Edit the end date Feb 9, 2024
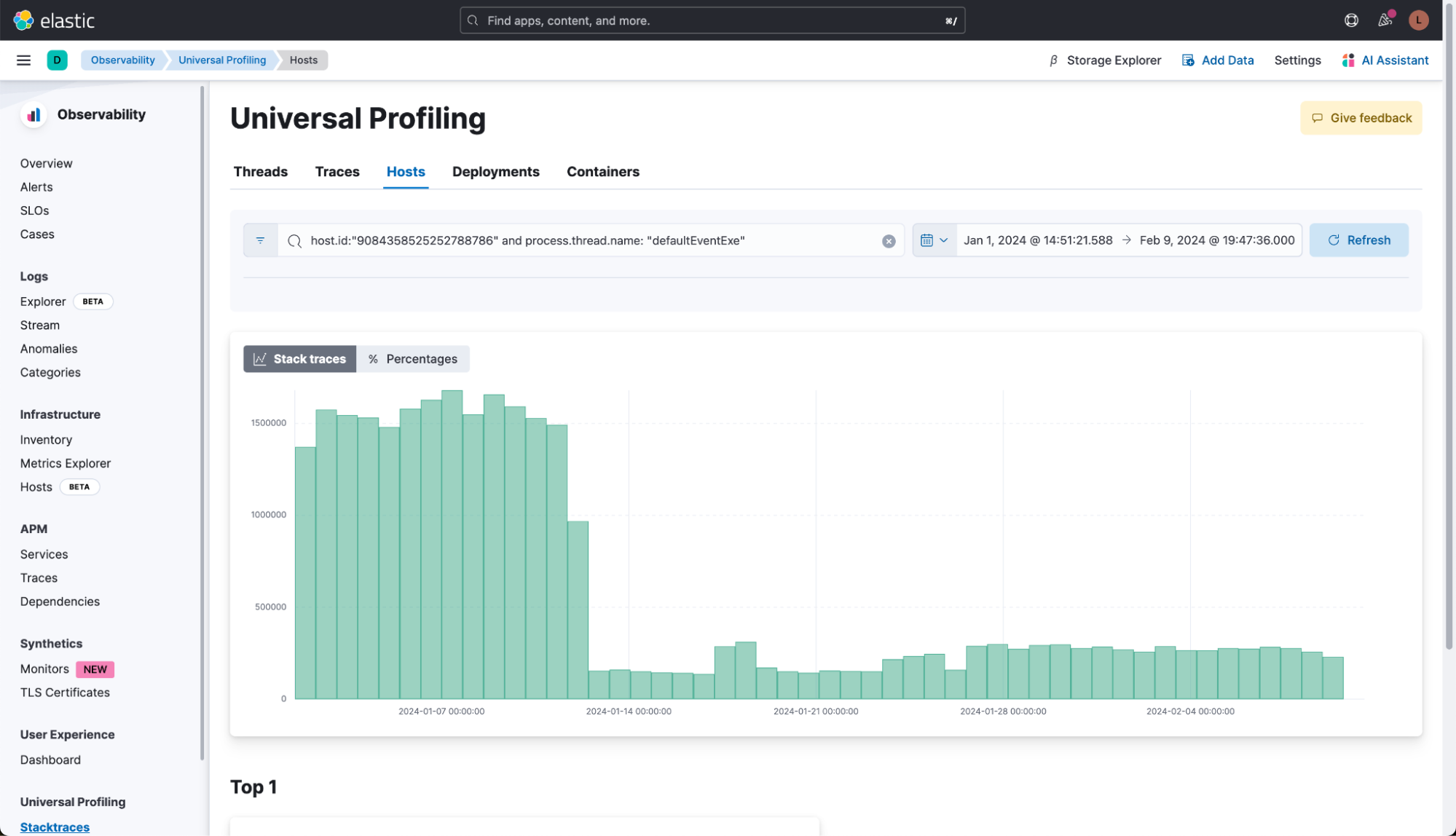Image resolution: width=1456 pixels, height=836 pixels. [1216, 240]
